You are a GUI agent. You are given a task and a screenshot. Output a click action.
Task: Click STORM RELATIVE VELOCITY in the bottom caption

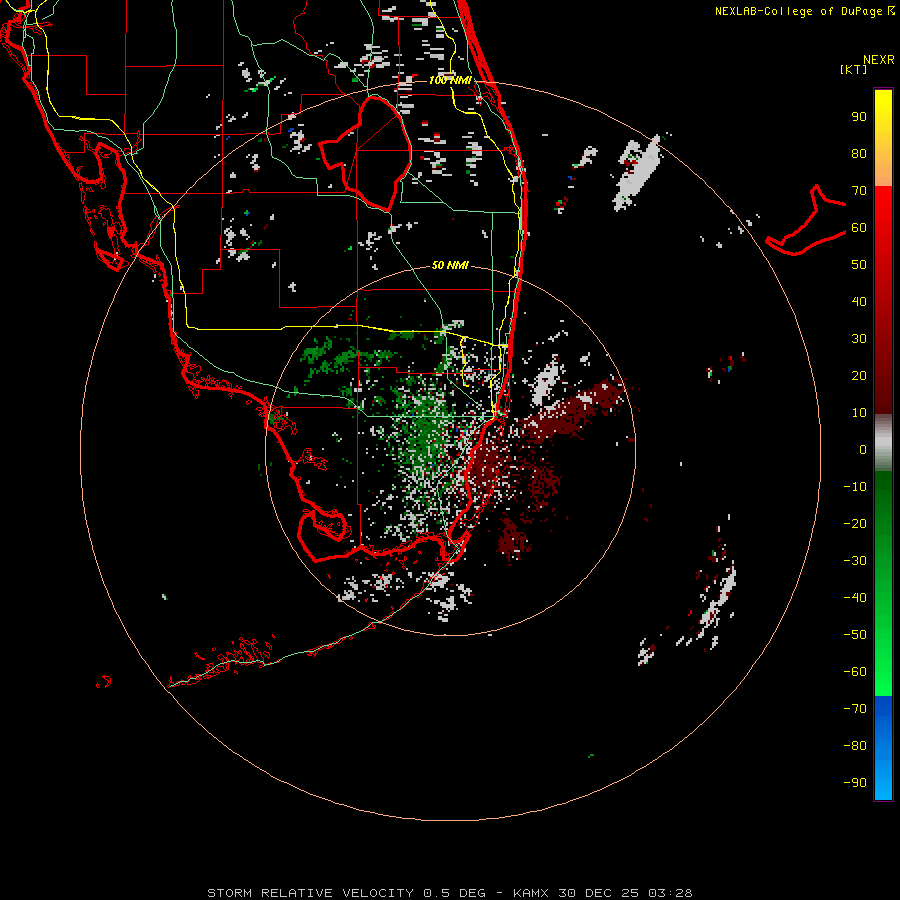[310, 893]
